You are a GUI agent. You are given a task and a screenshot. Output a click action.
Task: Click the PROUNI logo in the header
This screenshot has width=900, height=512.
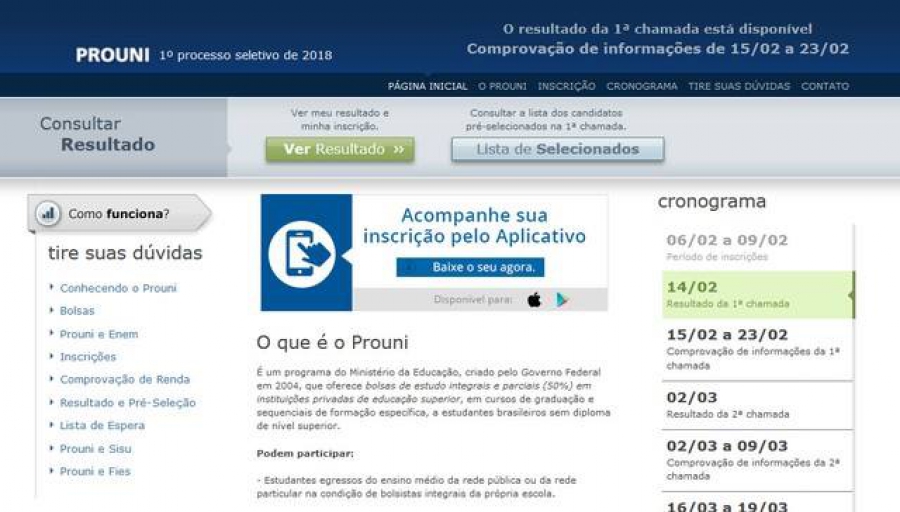pyautogui.click(x=112, y=55)
